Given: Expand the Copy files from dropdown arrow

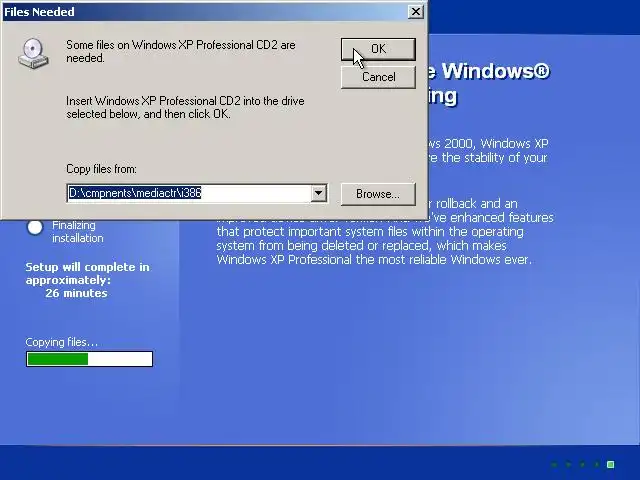Looking at the screenshot, I should 318,193.
